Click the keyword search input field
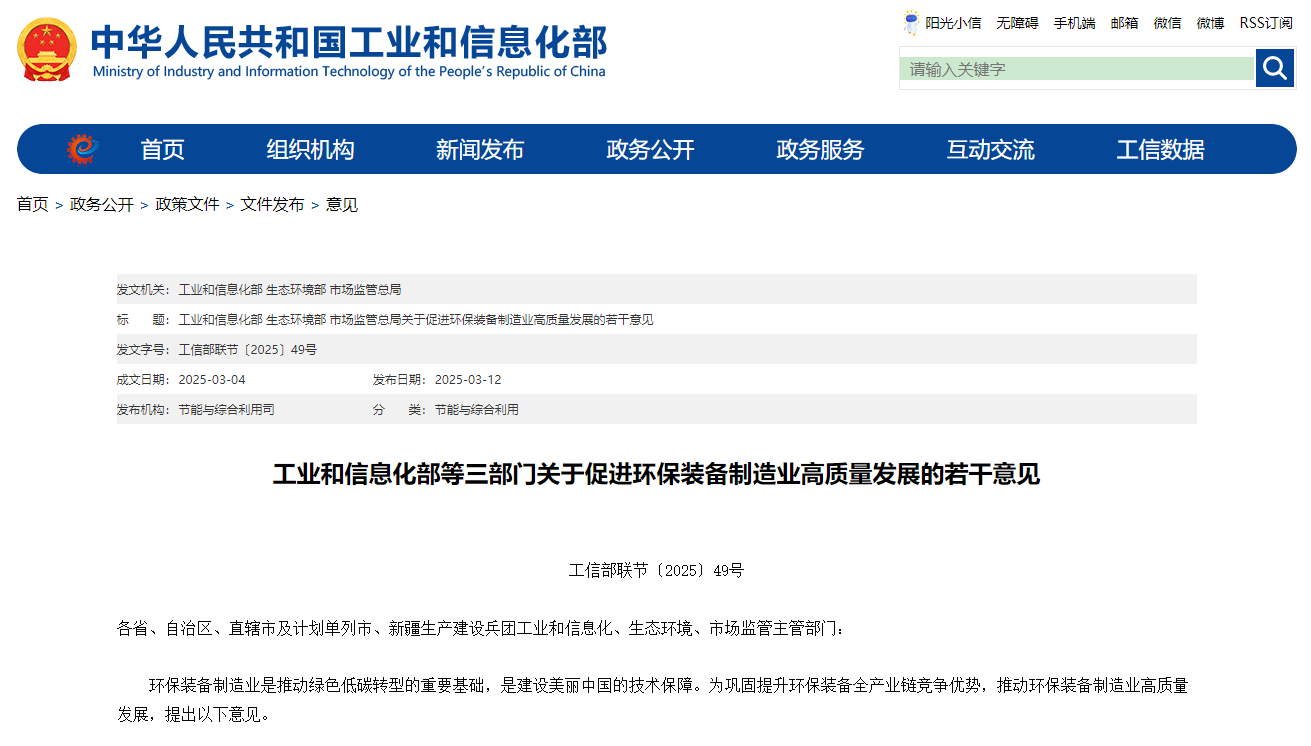 click(x=1077, y=69)
